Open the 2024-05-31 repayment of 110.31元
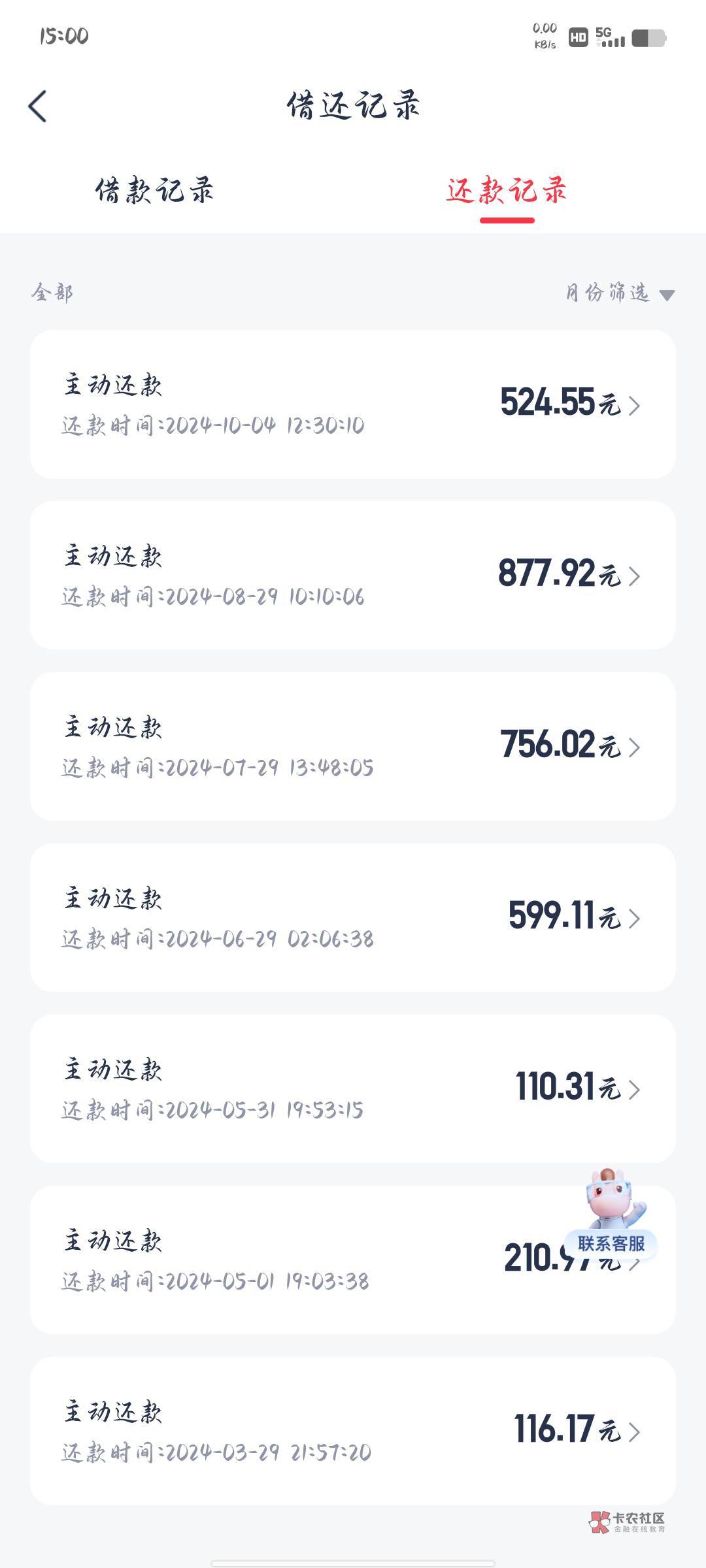 coord(353,1088)
